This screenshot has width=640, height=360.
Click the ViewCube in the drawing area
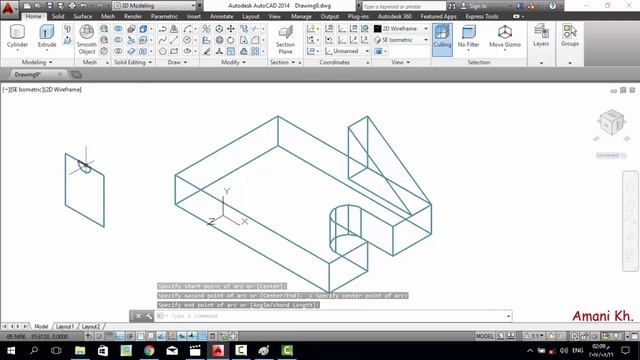tap(611, 122)
